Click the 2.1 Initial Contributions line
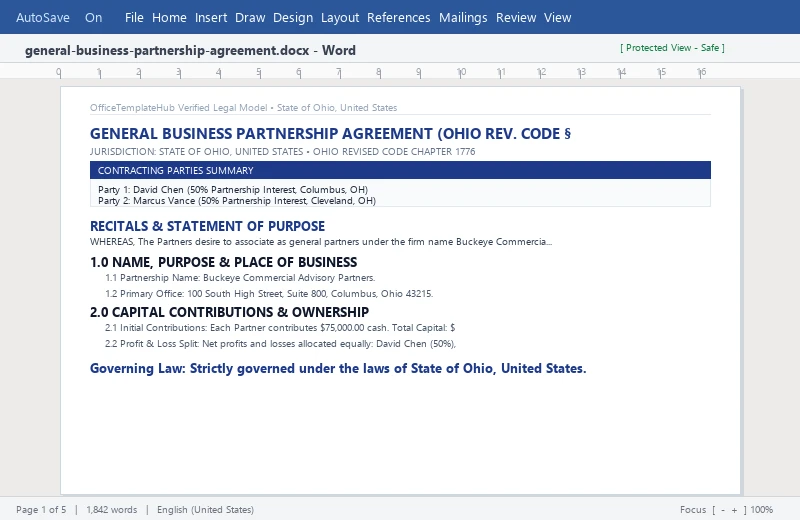 [x=280, y=328]
